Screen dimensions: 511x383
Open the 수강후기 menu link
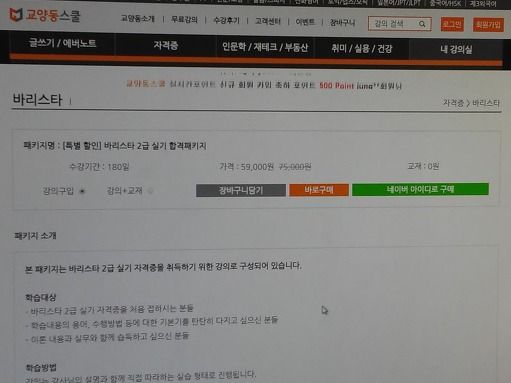226,21
